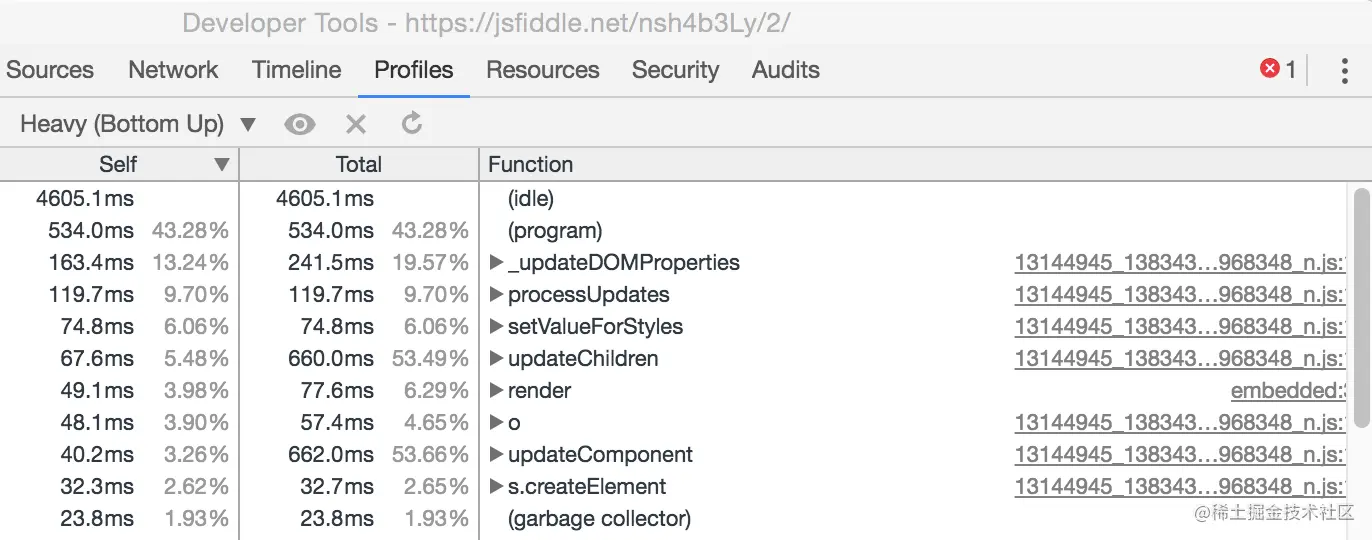The width and height of the screenshot is (1372, 540).
Task: Click the focus selected function eye icon
Action: [x=299, y=124]
